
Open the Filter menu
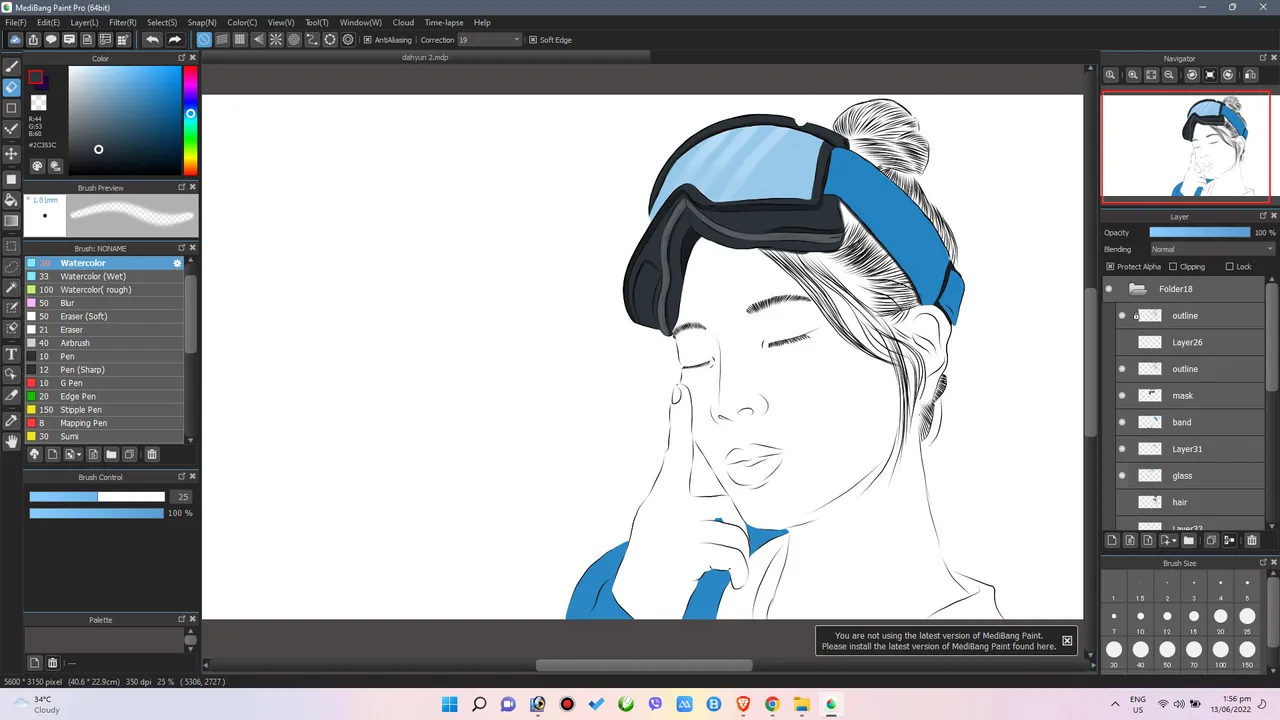tap(123, 22)
